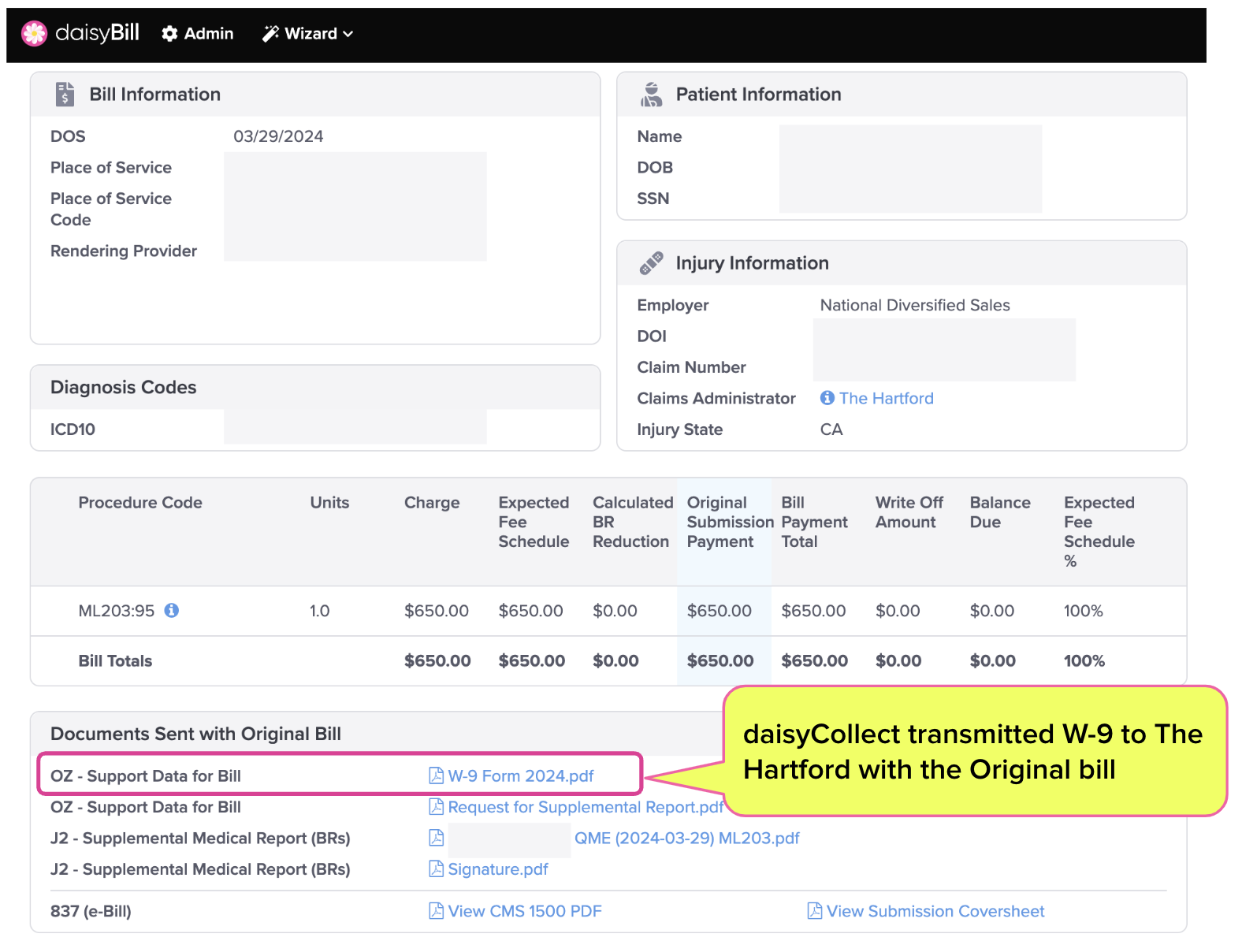Click the Diagnosis Codes panel heading
Screen dimensions: 1242x952
pos(124,387)
